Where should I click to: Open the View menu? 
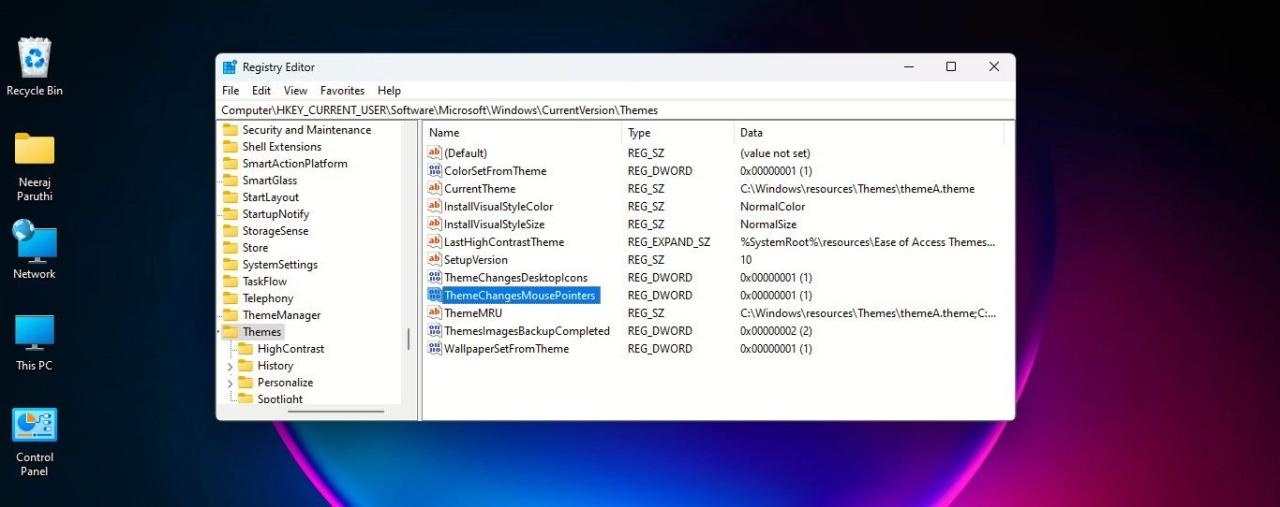coord(295,90)
